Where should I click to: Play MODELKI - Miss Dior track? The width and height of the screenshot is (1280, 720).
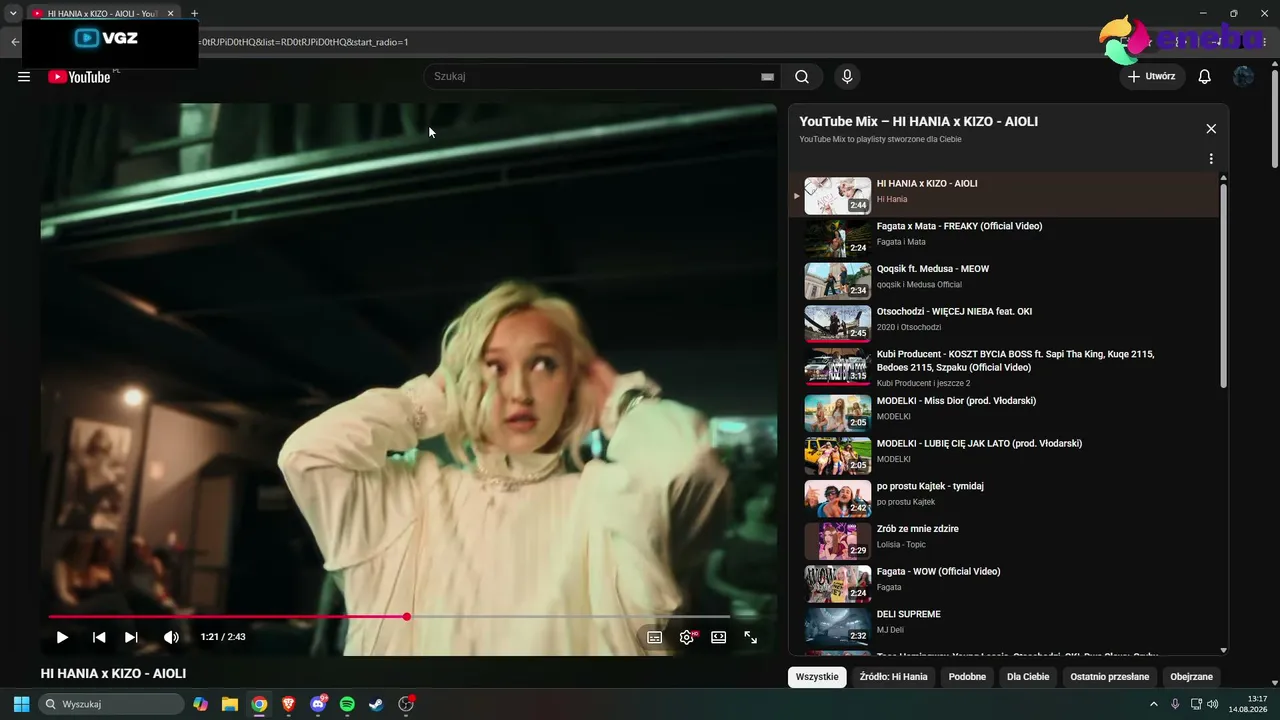[x=1004, y=411]
